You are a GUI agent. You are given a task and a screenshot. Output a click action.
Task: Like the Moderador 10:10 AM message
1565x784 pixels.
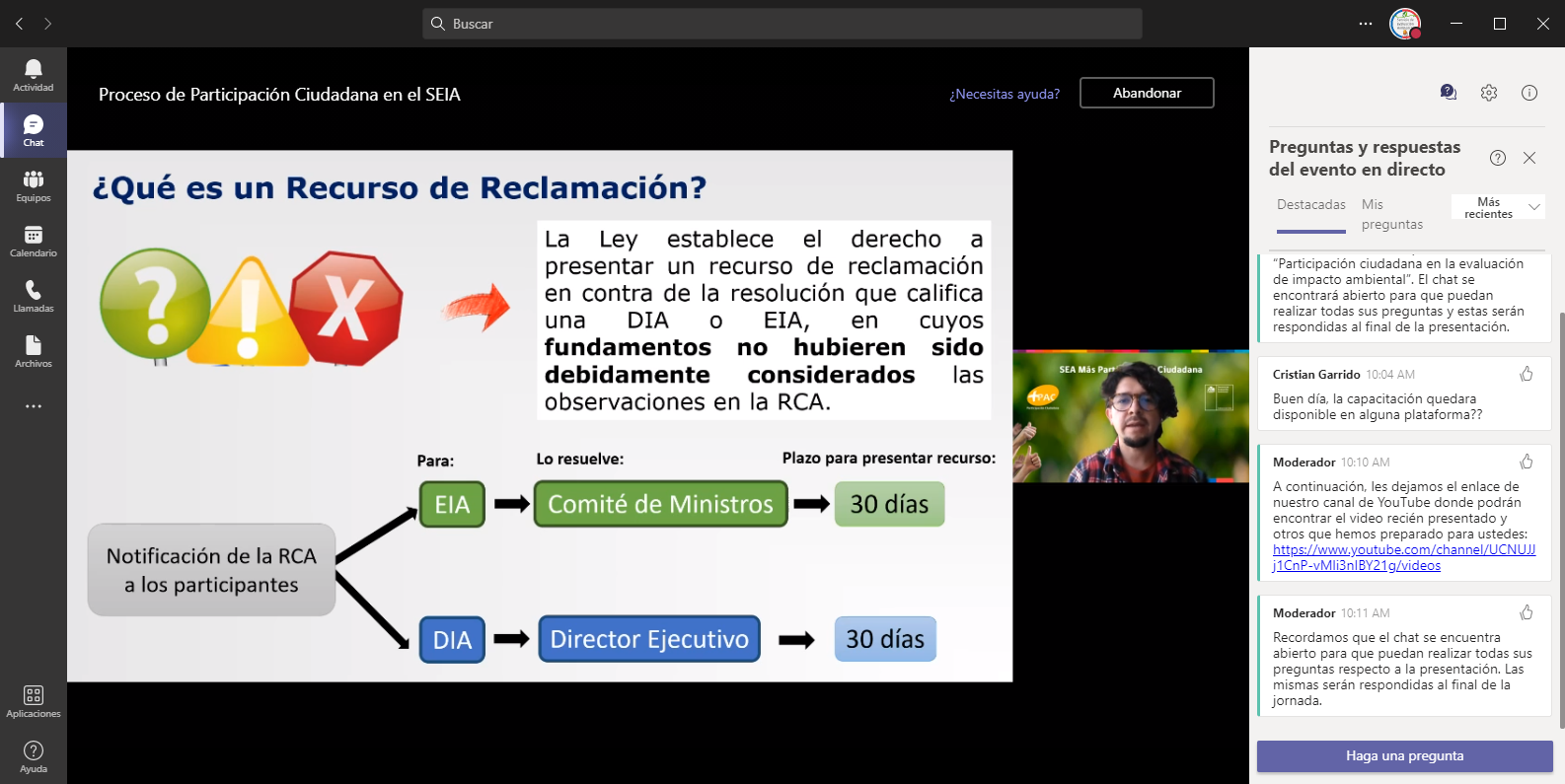1527,462
